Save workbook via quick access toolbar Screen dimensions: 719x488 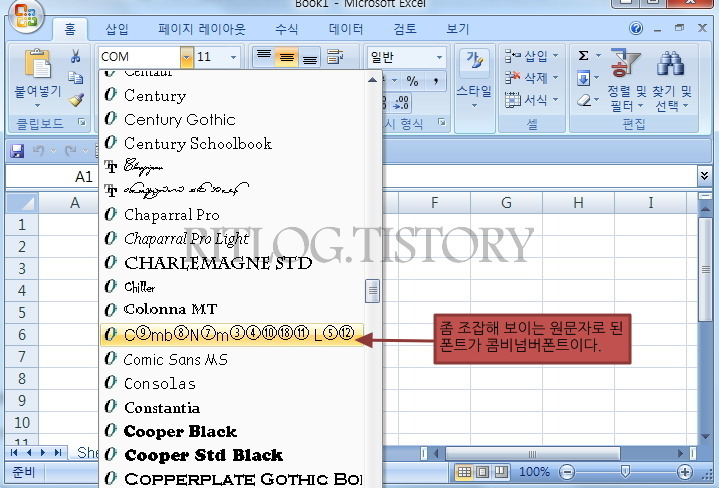click(x=17, y=151)
